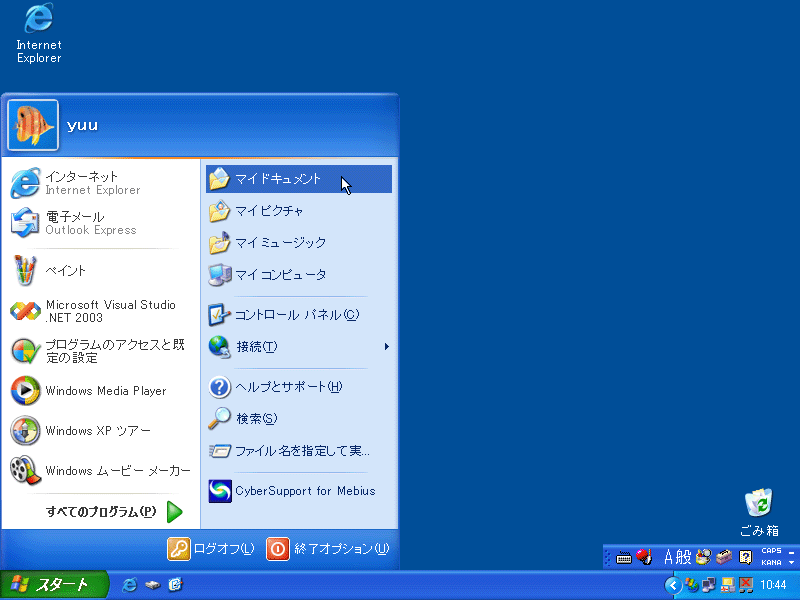Click the 10:44 taskbar clock
Image resolution: width=800 pixels, height=600 pixels.
[x=773, y=585]
